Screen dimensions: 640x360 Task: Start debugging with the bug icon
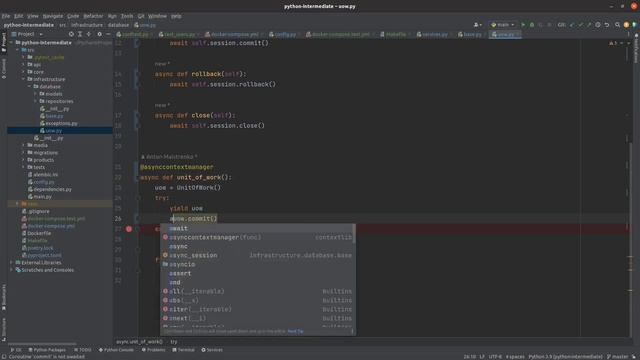coord(532,25)
